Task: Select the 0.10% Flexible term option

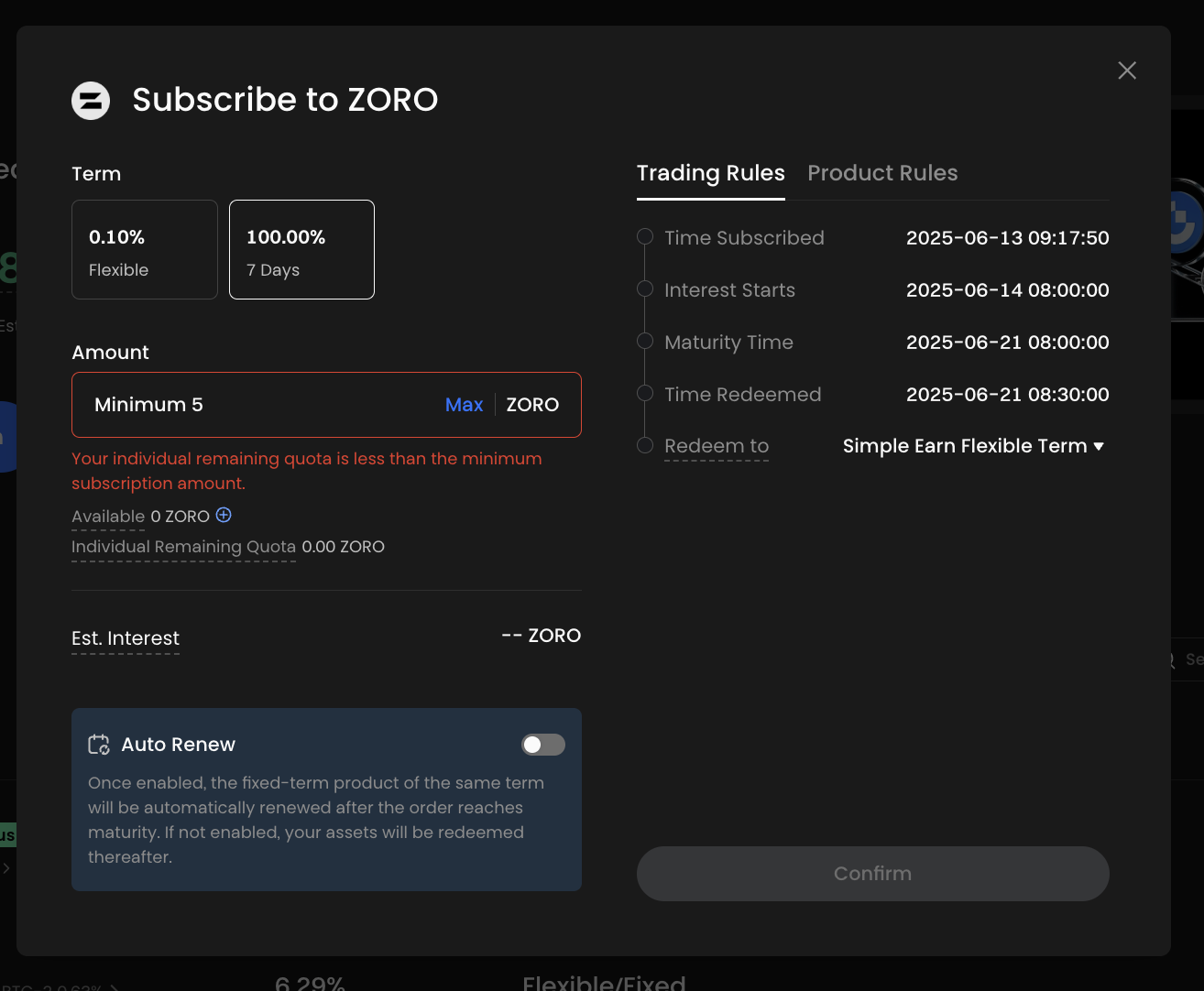Action: tap(145, 250)
